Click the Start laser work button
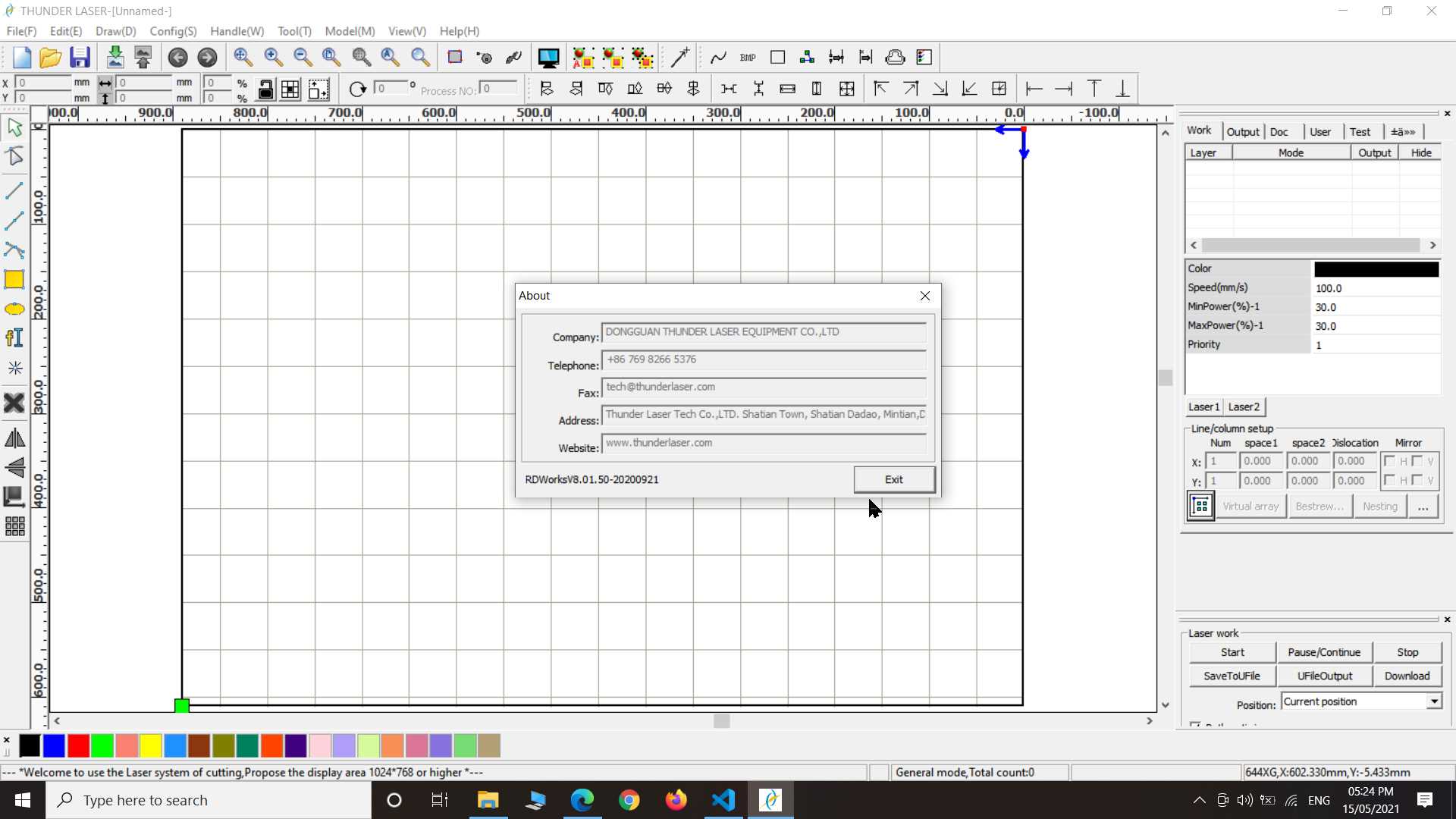This screenshot has height=819, width=1456. click(1232, 652)
